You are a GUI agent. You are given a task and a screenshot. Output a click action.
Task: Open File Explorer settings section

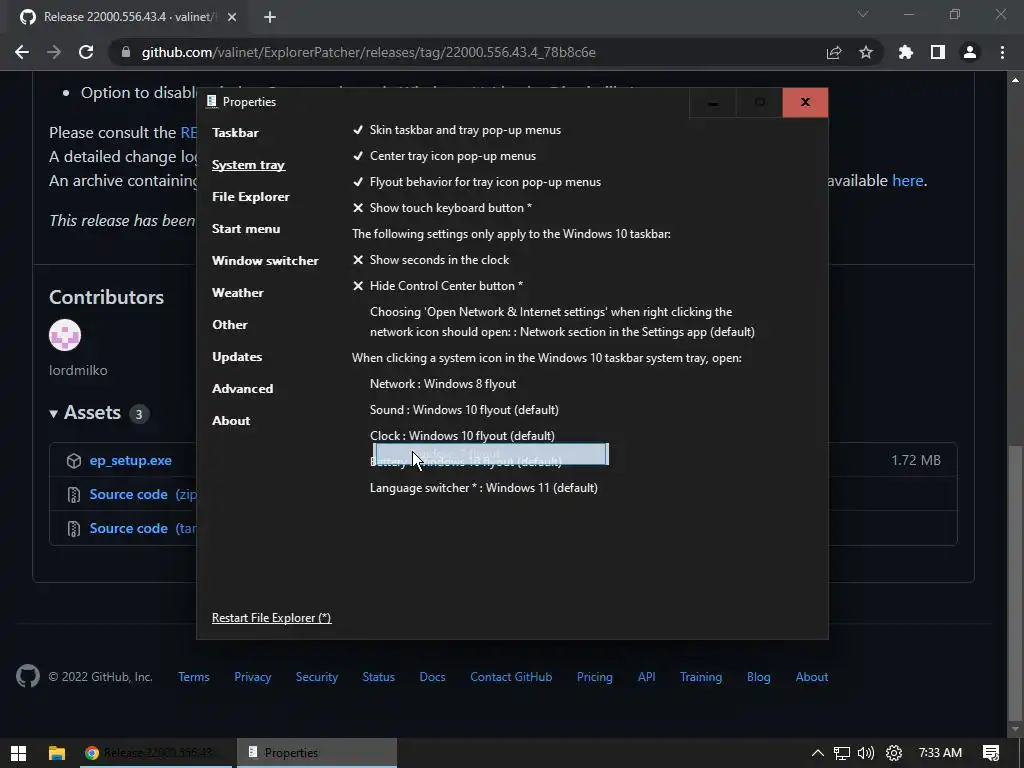tap(251, 197)
